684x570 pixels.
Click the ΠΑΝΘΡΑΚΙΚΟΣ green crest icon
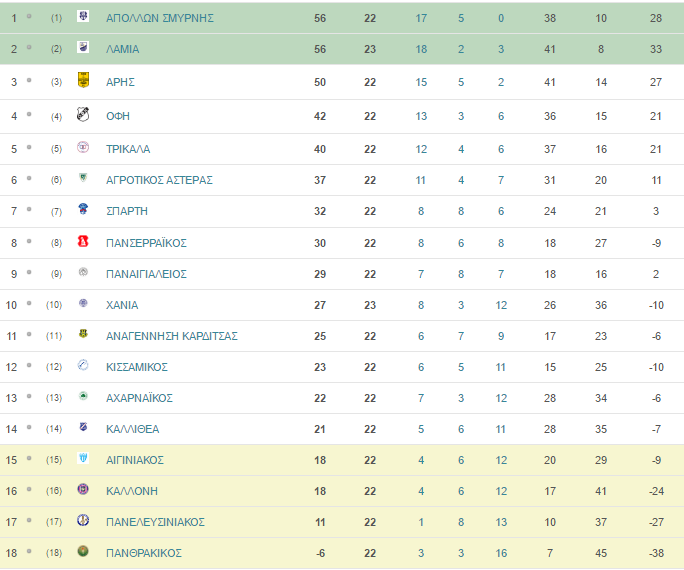coord(83,551)
